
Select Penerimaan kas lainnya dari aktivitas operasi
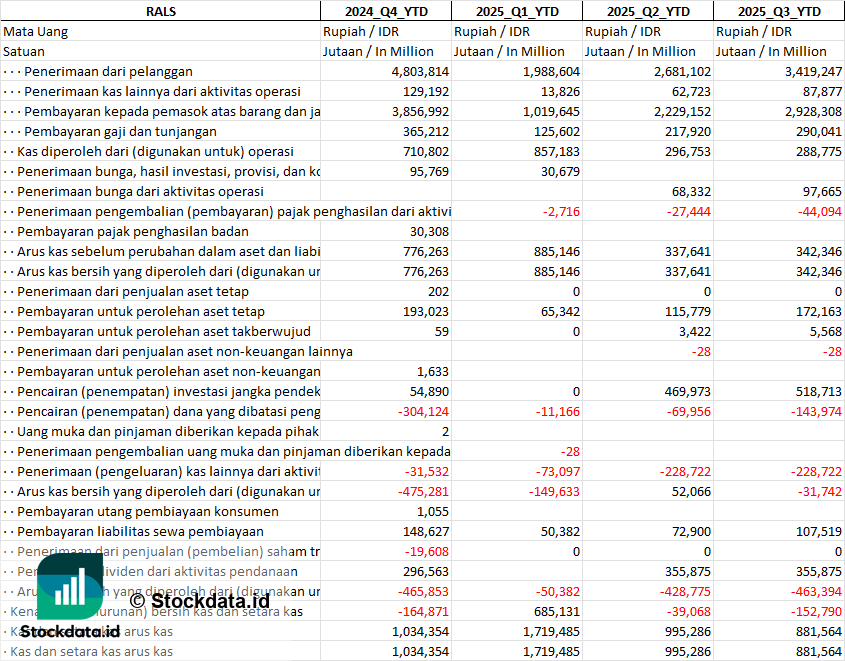[x=161, y=91]
